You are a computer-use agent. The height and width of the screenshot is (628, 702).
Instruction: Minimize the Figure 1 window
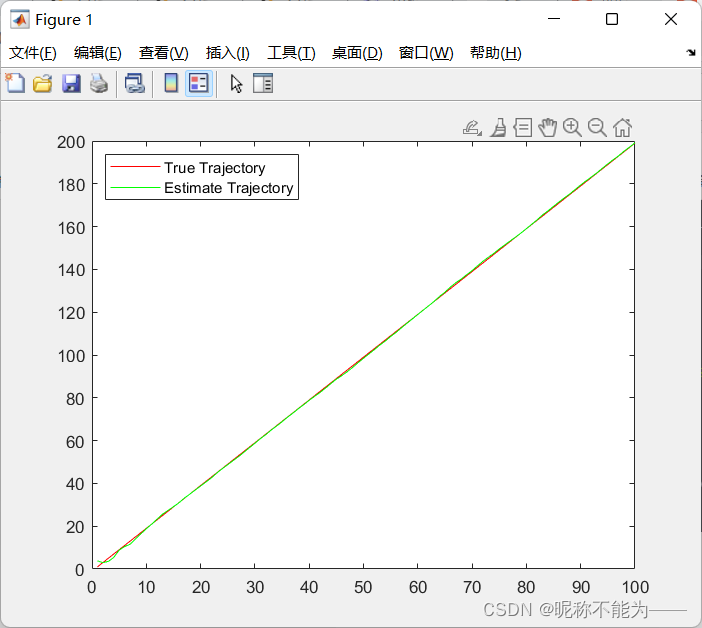554,19
